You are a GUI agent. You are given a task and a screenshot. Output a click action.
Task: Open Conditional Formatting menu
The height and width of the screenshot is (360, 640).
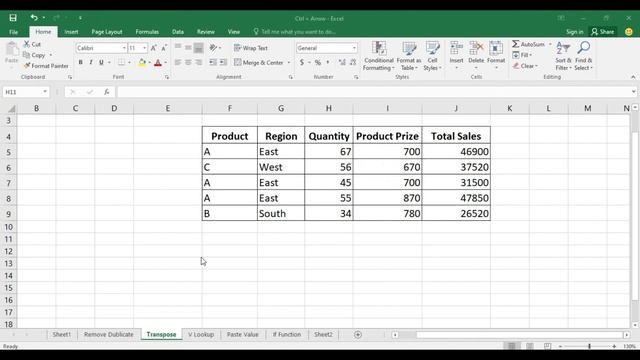379,56
